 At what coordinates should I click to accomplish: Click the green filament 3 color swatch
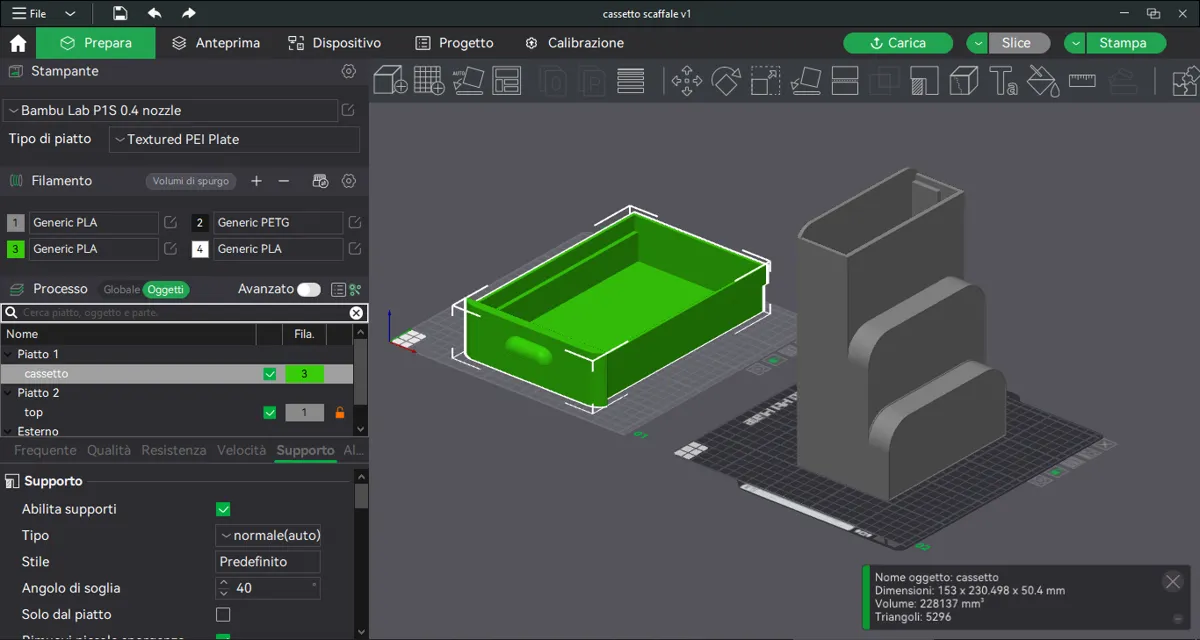coord(15,249)
